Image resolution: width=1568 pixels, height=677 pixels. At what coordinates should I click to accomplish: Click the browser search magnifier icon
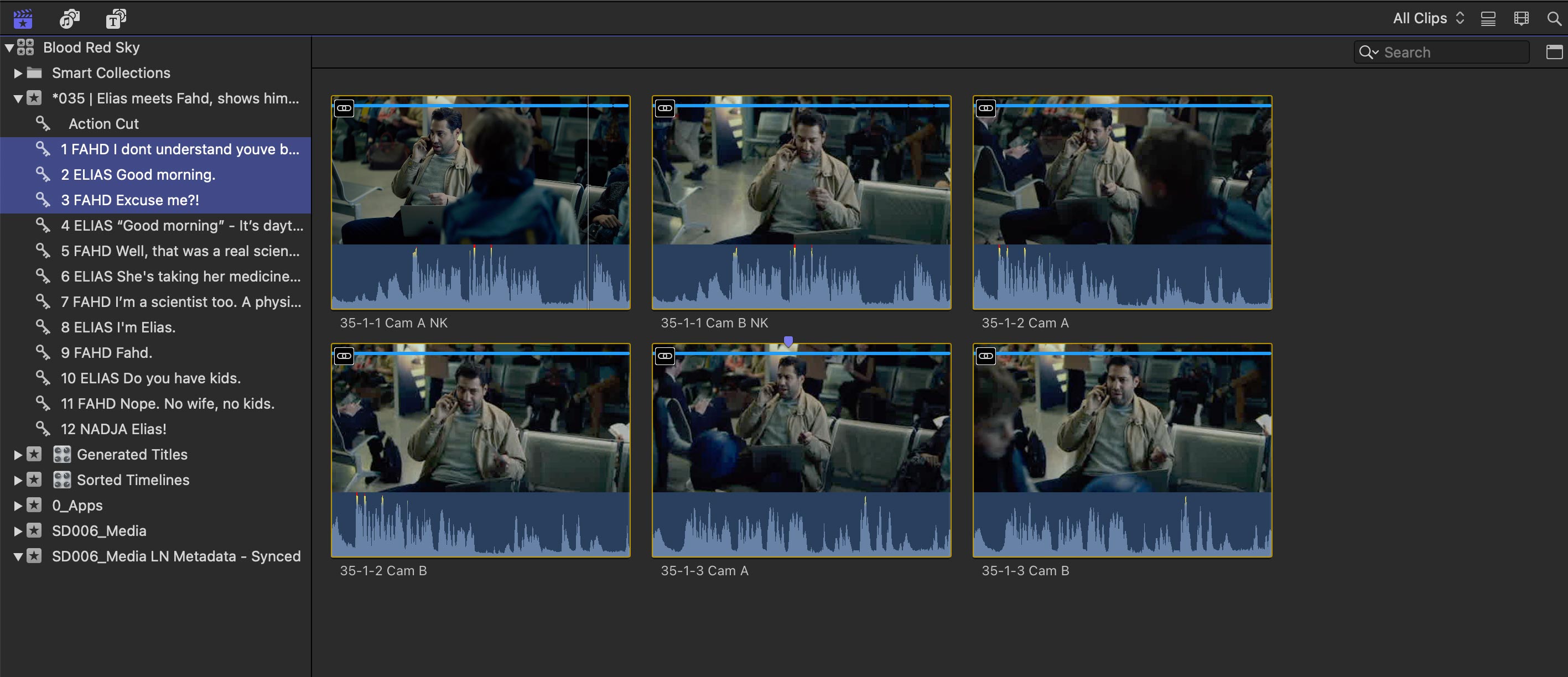coord(1554,19)
